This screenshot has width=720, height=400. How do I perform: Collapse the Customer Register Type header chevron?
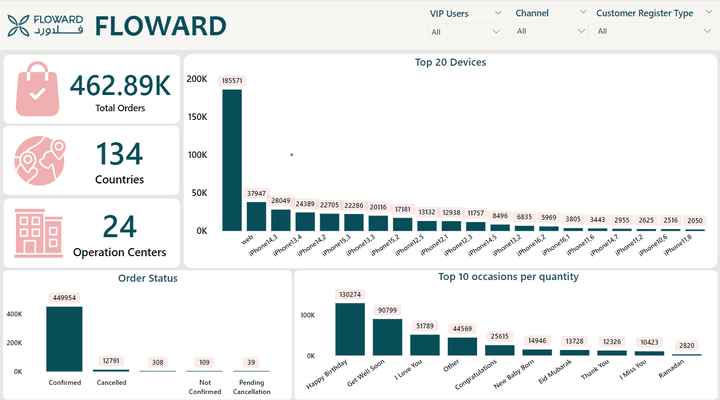click(x=708, y=12)
